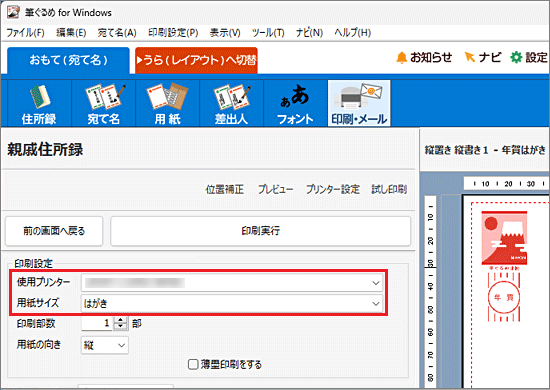The image size is (550, 390).
Task: Select the おもて(宛て名) tab
Action: (x=68, y=60)
